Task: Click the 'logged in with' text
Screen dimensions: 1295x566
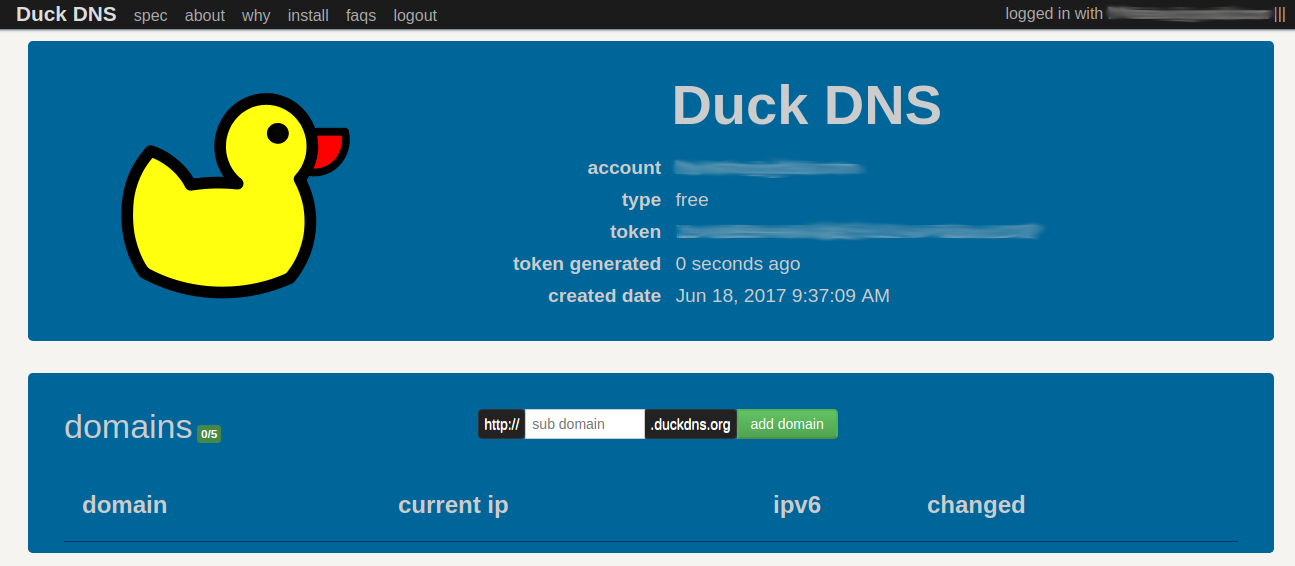Action: click(x=1054, y=14)
